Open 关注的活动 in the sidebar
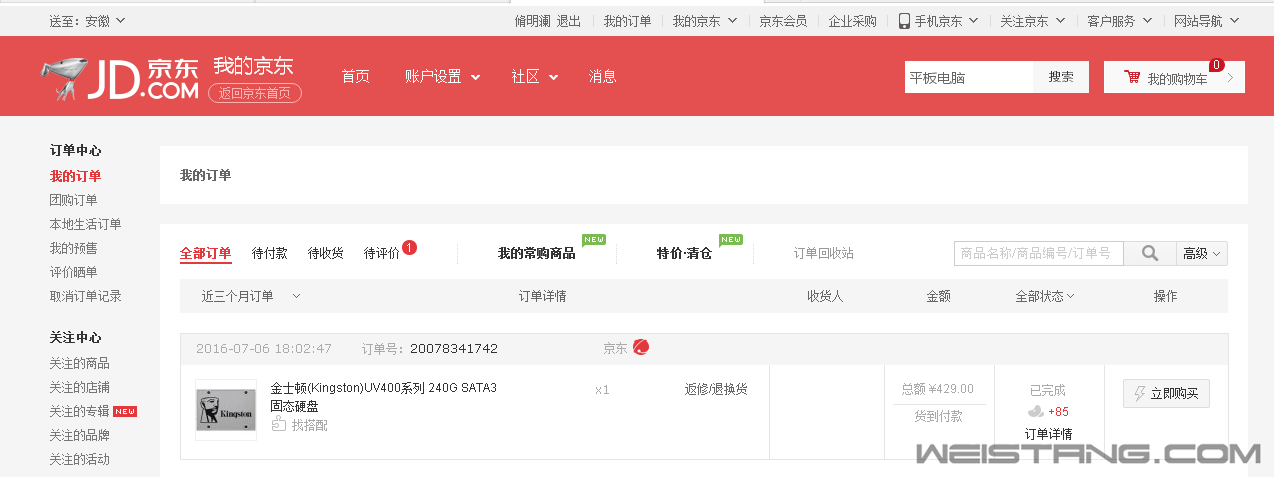The image size is (1274, 477). pos(80,459)
